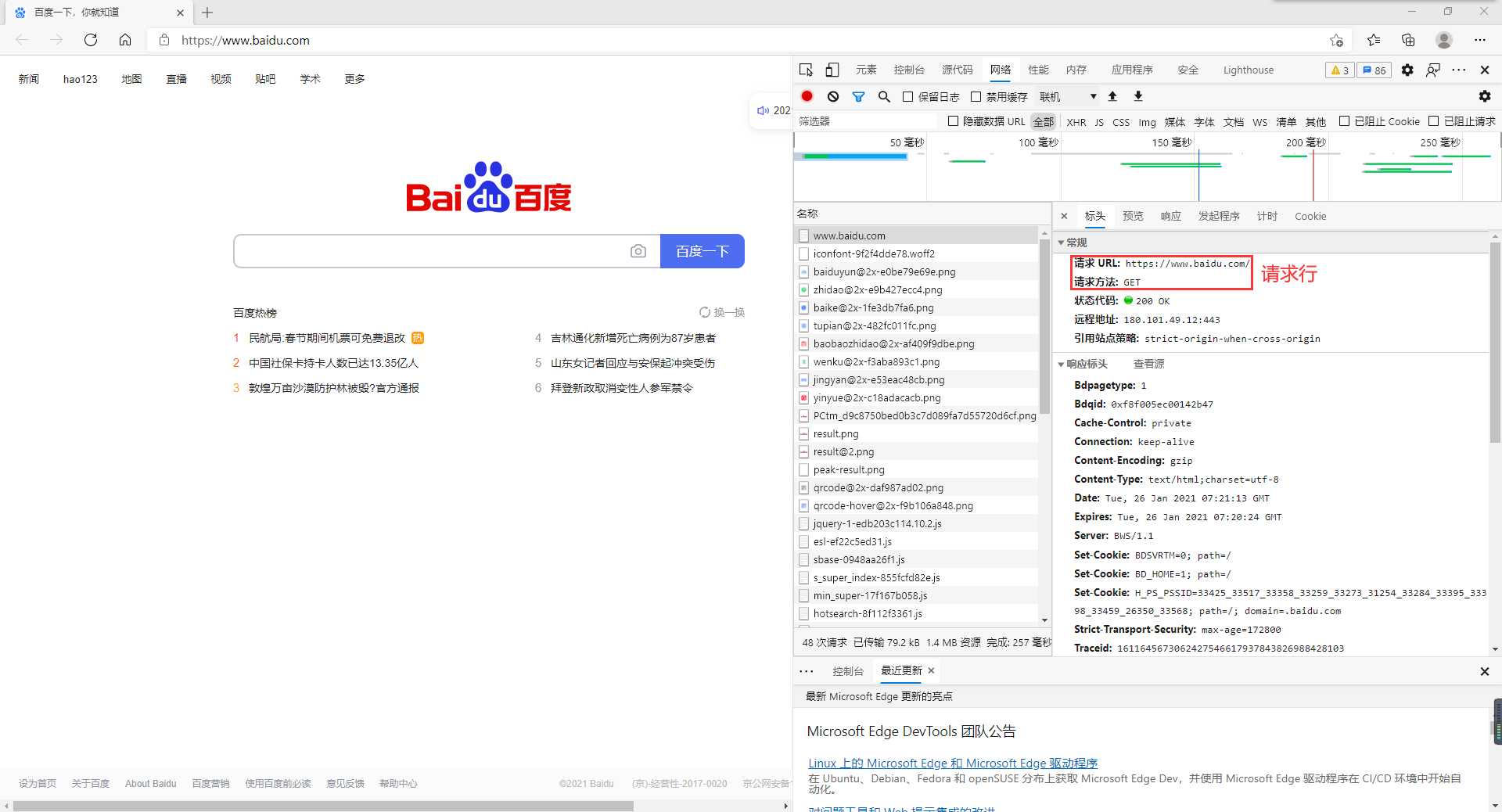Open DevTools customize three-dots menu

point(1459,70)
